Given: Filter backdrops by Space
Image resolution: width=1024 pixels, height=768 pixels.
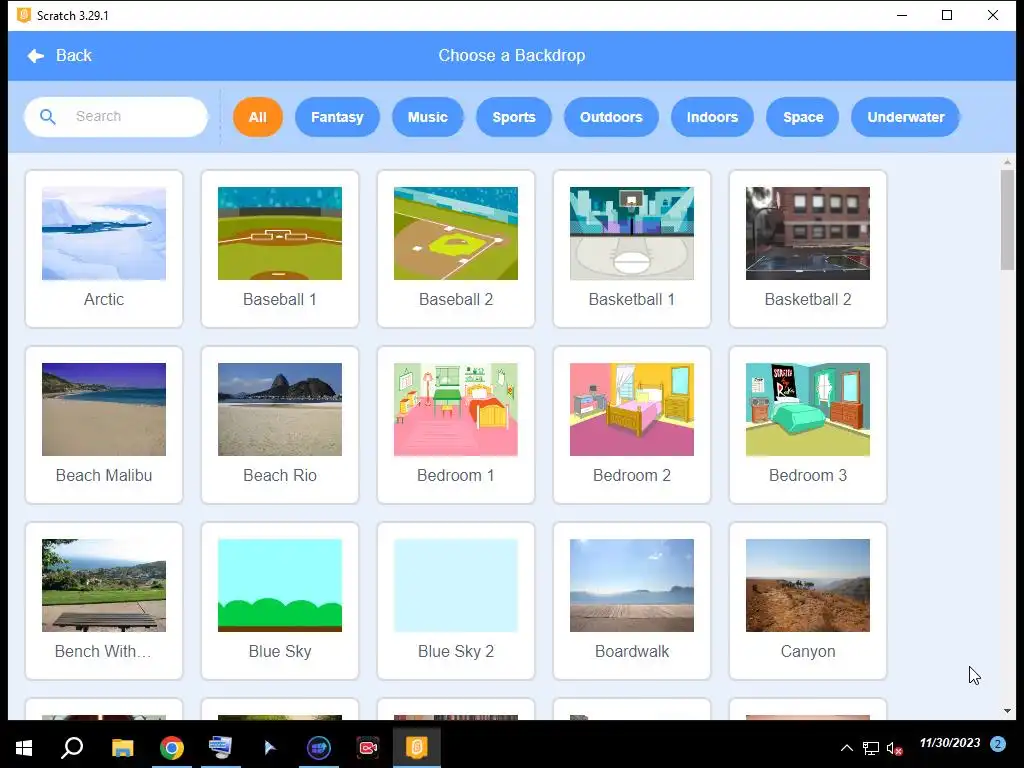Looking at the screenshot, I should point(803,117).
